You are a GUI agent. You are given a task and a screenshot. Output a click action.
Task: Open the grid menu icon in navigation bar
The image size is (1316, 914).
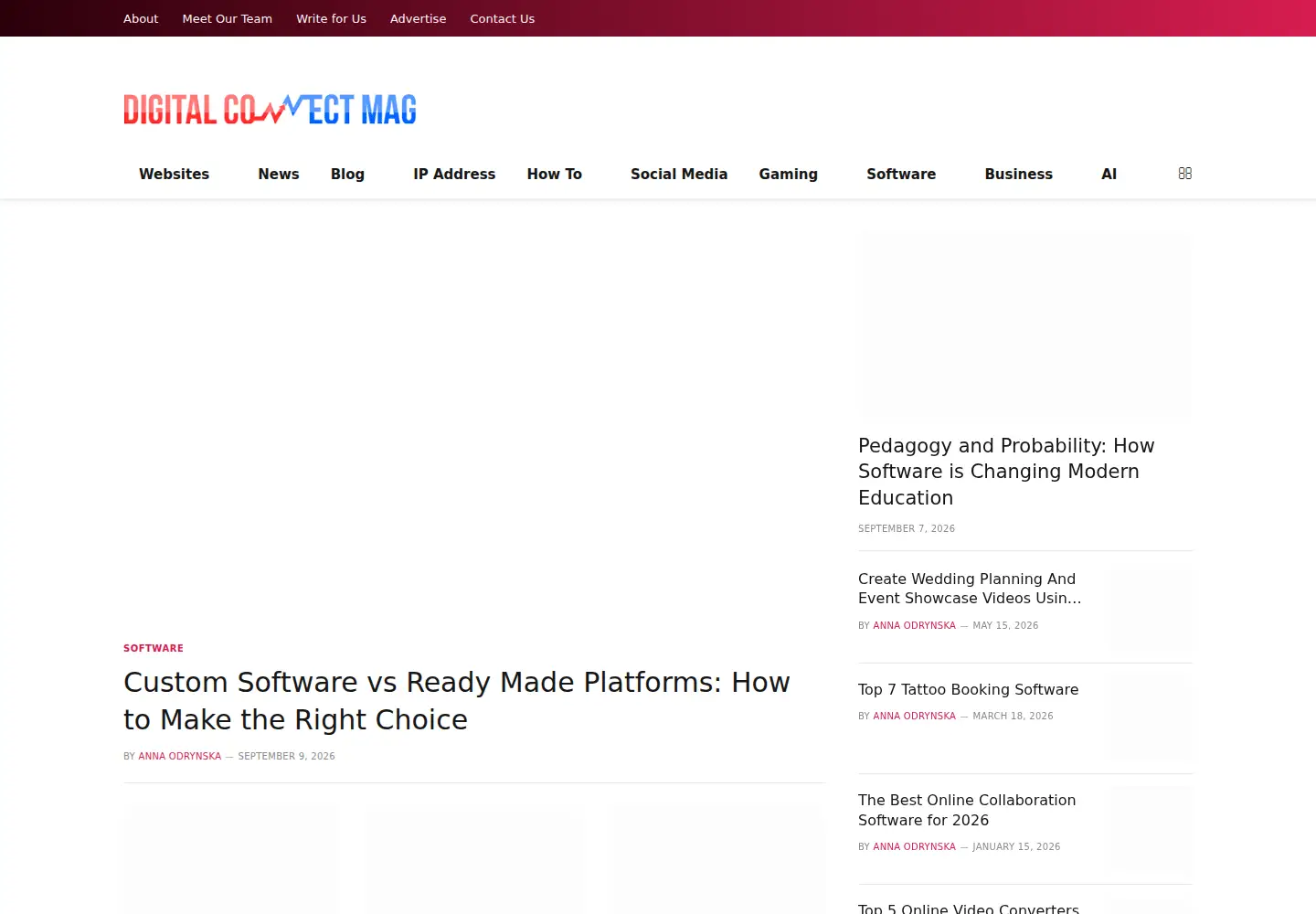1185,174
